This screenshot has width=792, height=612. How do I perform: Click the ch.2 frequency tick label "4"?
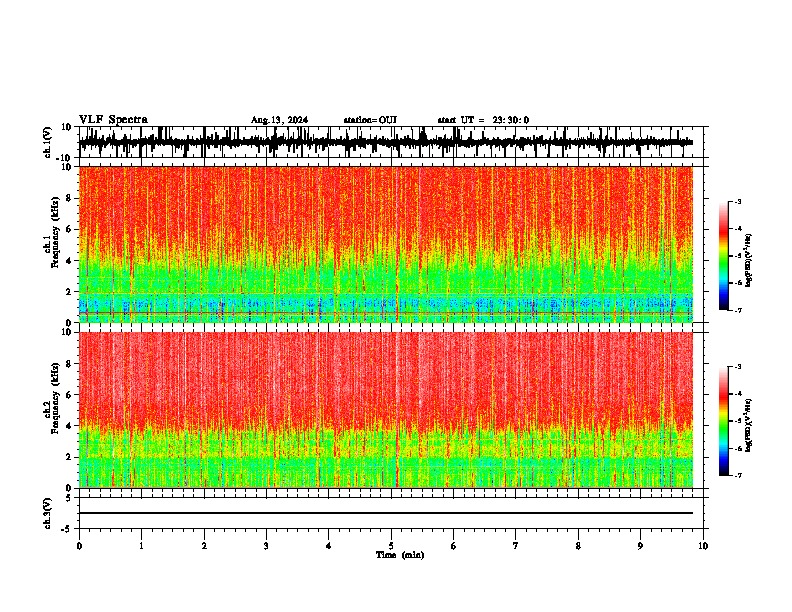[69, 426]
